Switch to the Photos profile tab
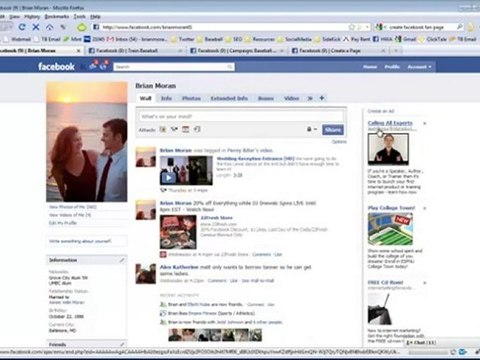480x360 pixels. [191, 98]
